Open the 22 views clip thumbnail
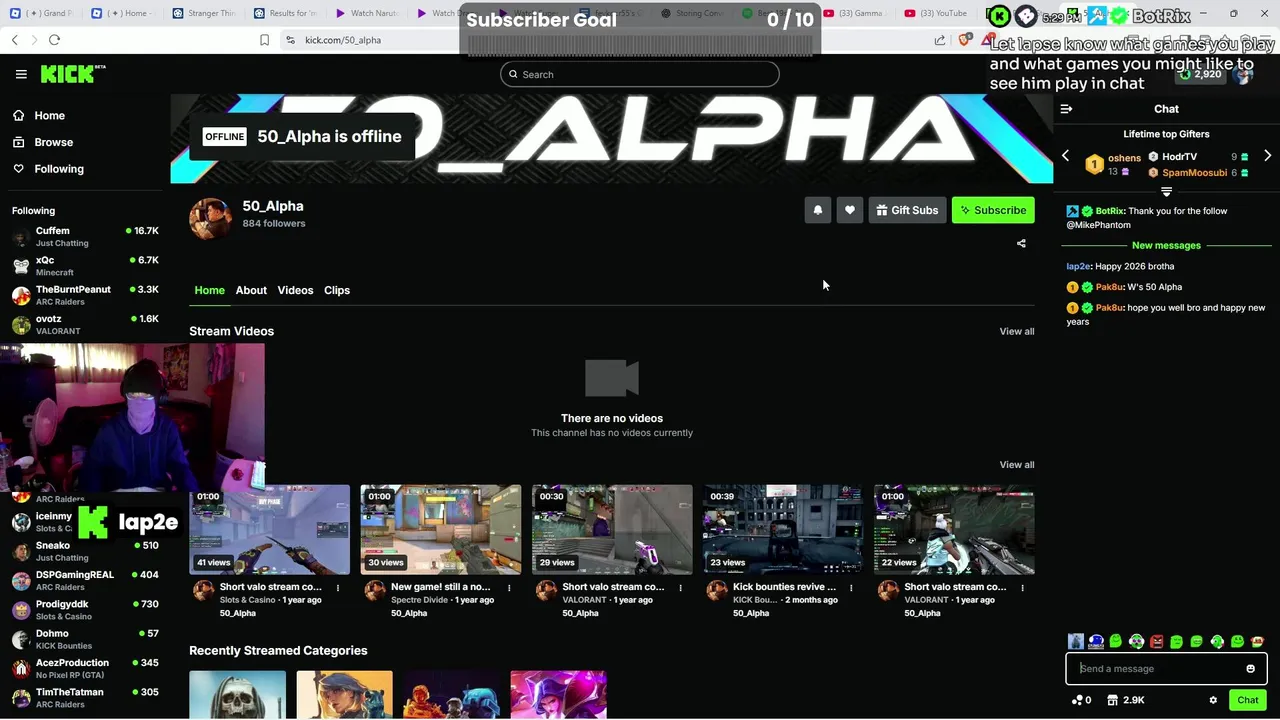This screenshot has height=720, width=1280. (954, 529)
